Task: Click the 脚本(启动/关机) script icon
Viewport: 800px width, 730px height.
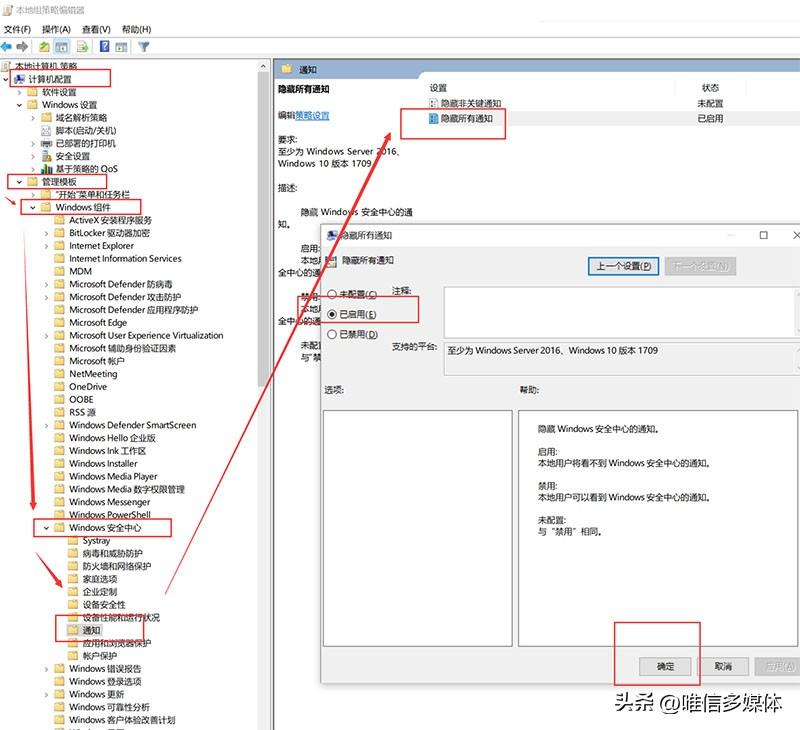Action: tap(46, 131)
